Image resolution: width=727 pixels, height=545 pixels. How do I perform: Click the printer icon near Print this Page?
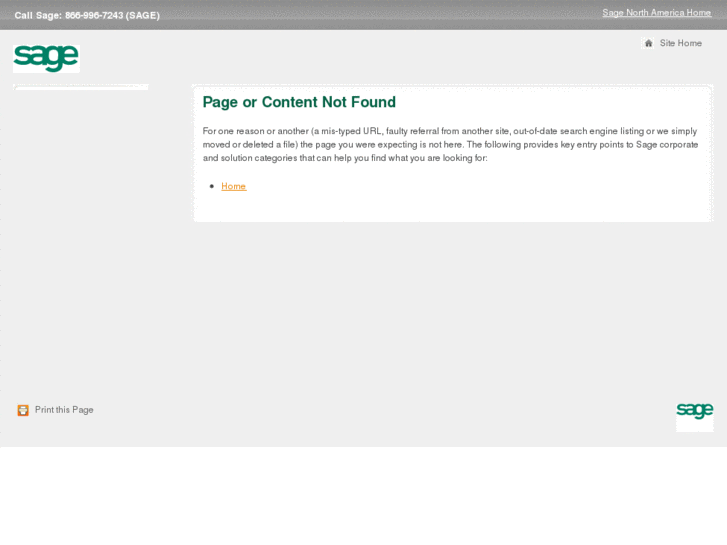[x=23, y=410]
